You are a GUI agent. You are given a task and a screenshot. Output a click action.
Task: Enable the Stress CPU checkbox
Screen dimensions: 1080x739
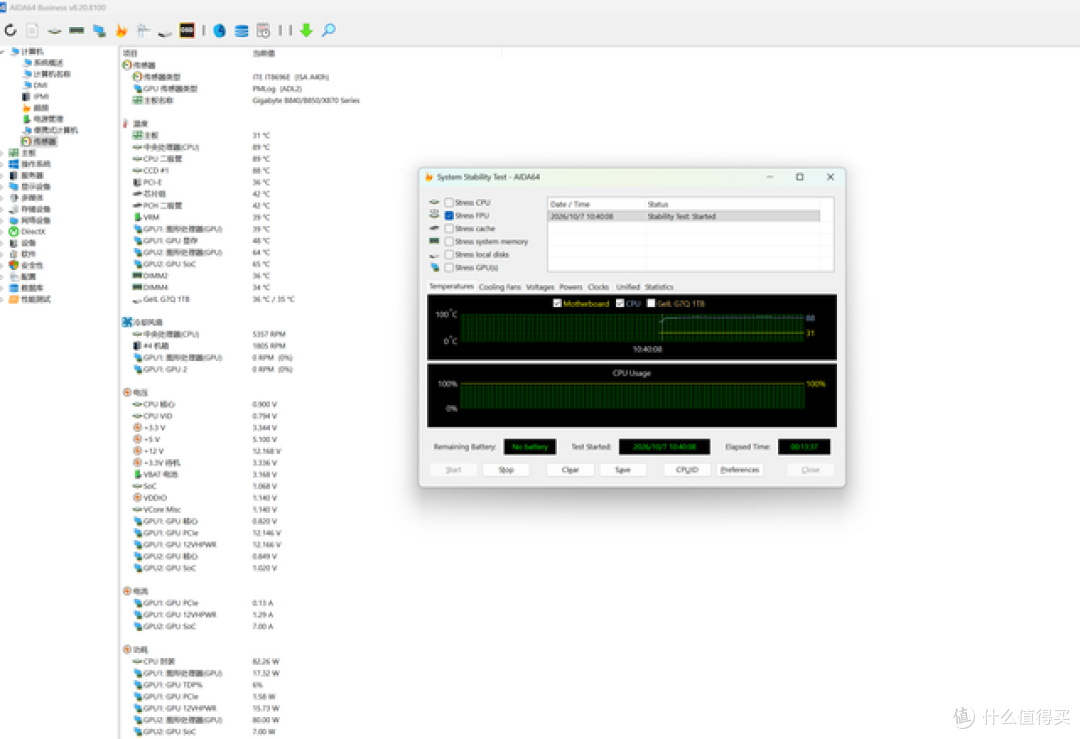[449, 202]
